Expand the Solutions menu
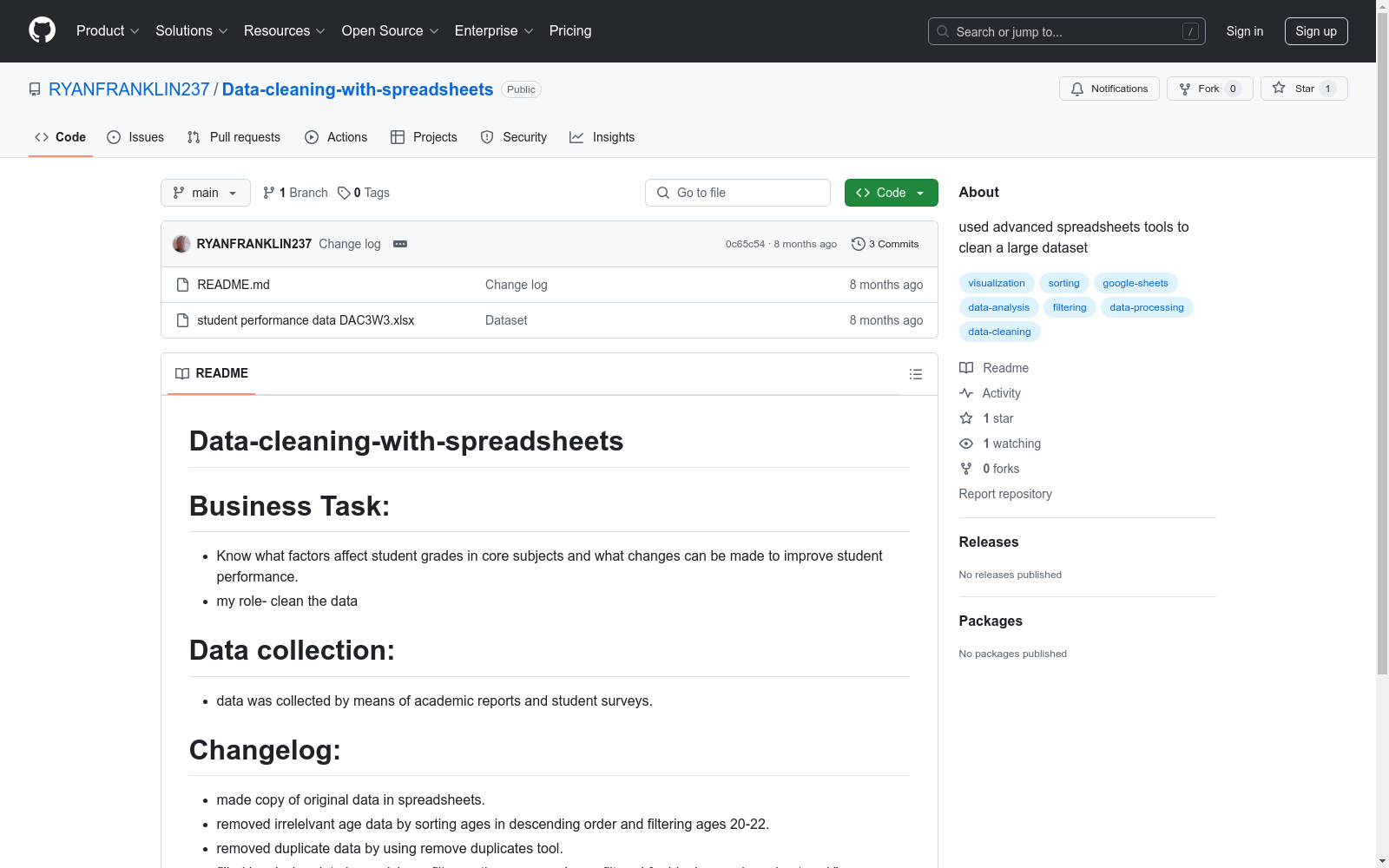Image resolution: width=1389 pixels, height=868 pixels. coord(192,31)
